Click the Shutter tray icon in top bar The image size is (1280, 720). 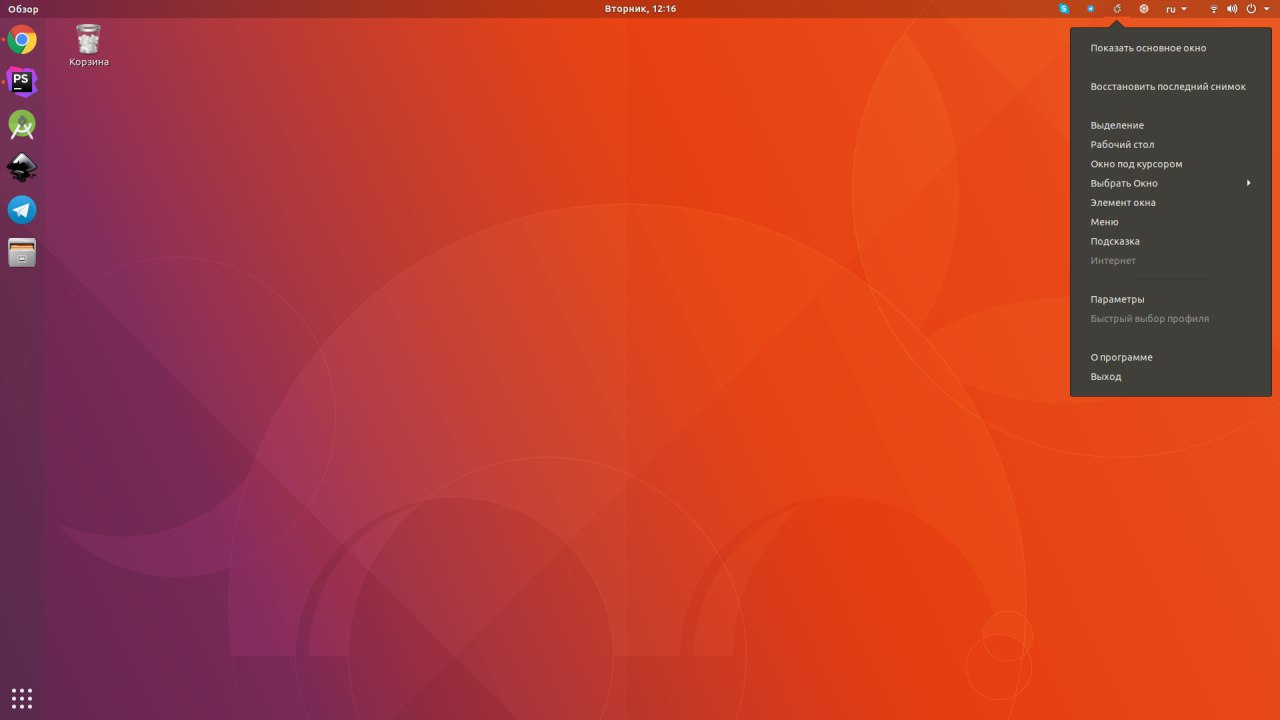(1117, 9)
